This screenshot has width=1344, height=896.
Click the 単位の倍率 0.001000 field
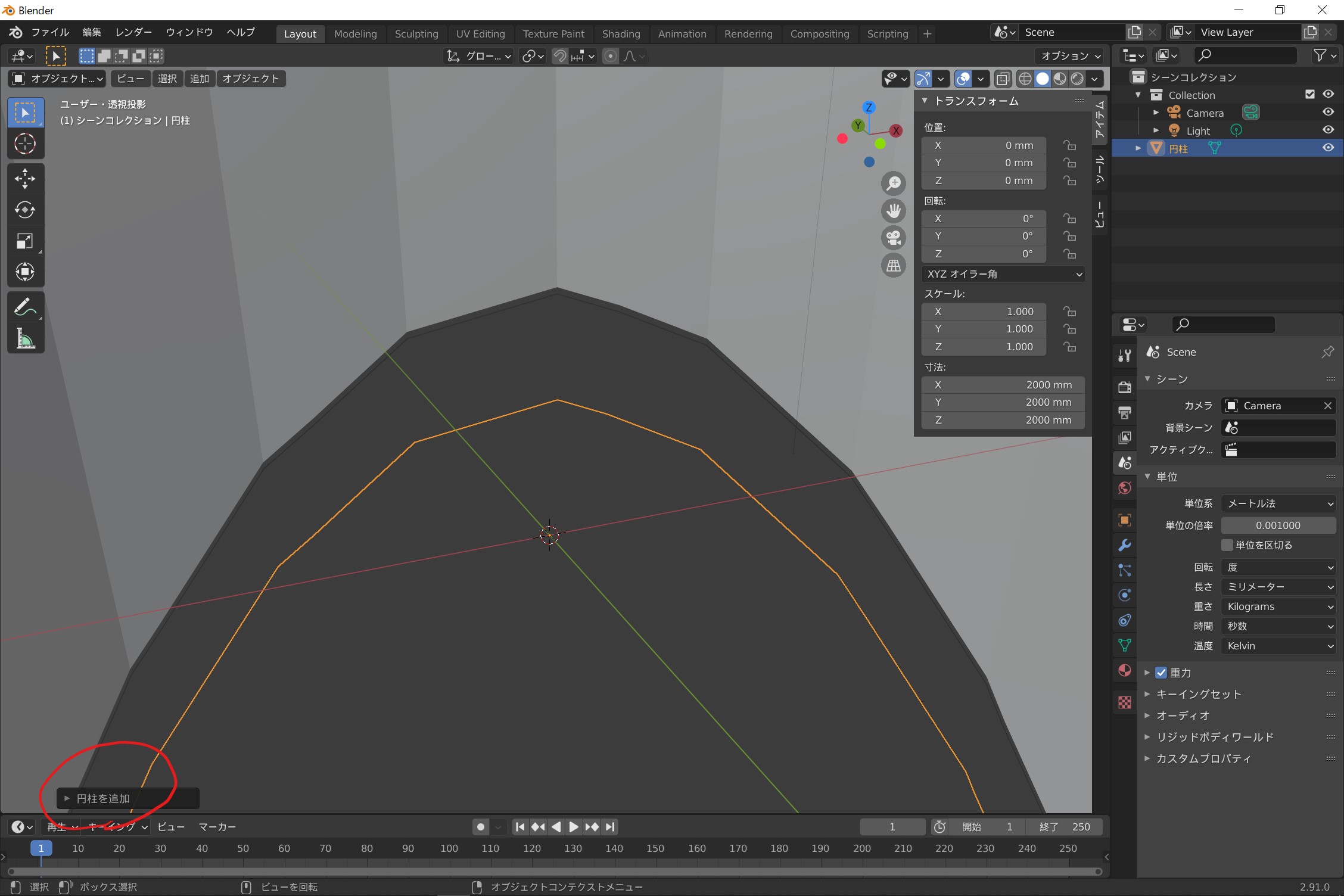pyautogui.click(x=1278, y=525)
